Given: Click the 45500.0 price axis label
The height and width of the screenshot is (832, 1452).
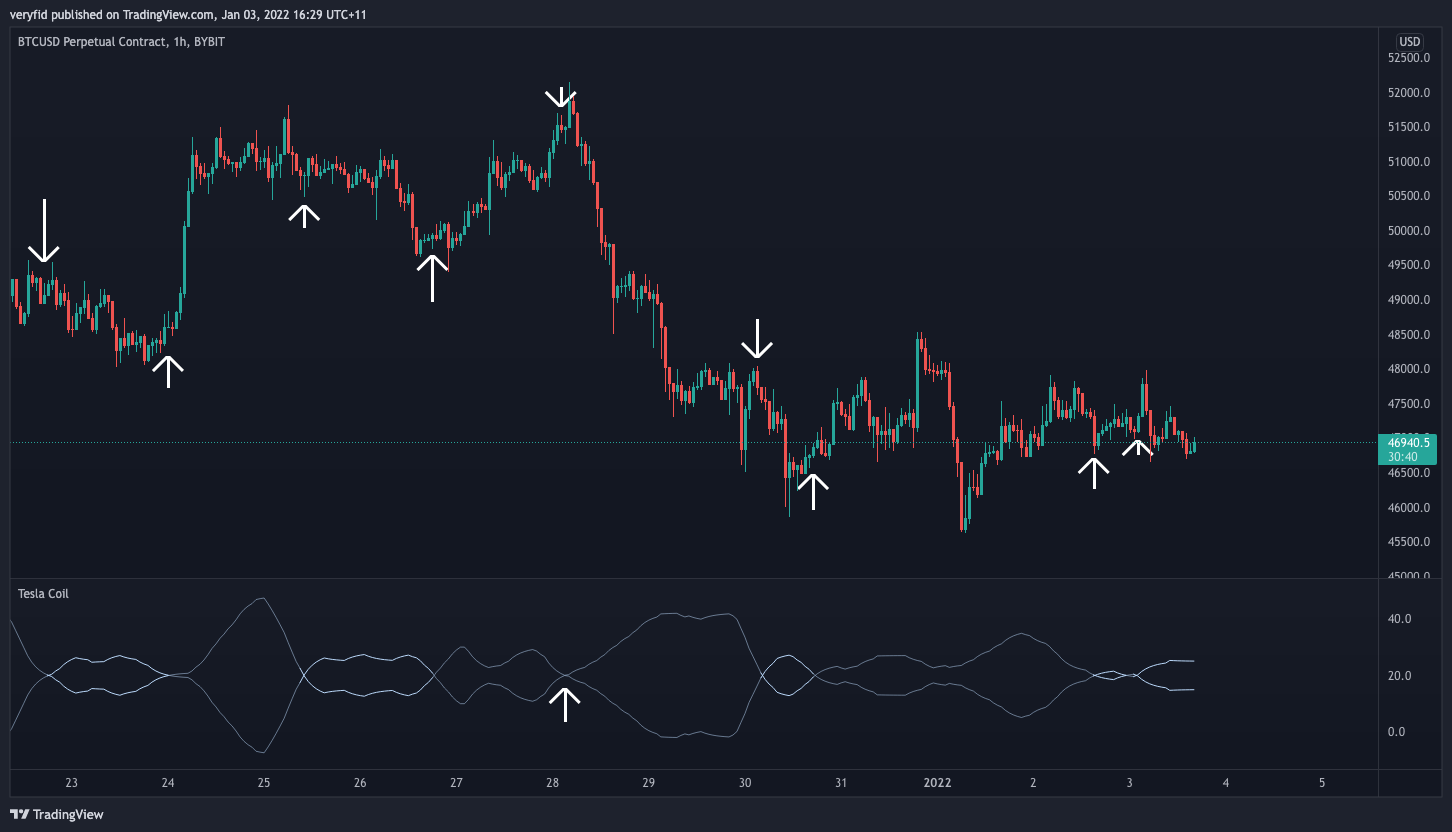Looking at the screenshot, I should tap(1408, 542).
